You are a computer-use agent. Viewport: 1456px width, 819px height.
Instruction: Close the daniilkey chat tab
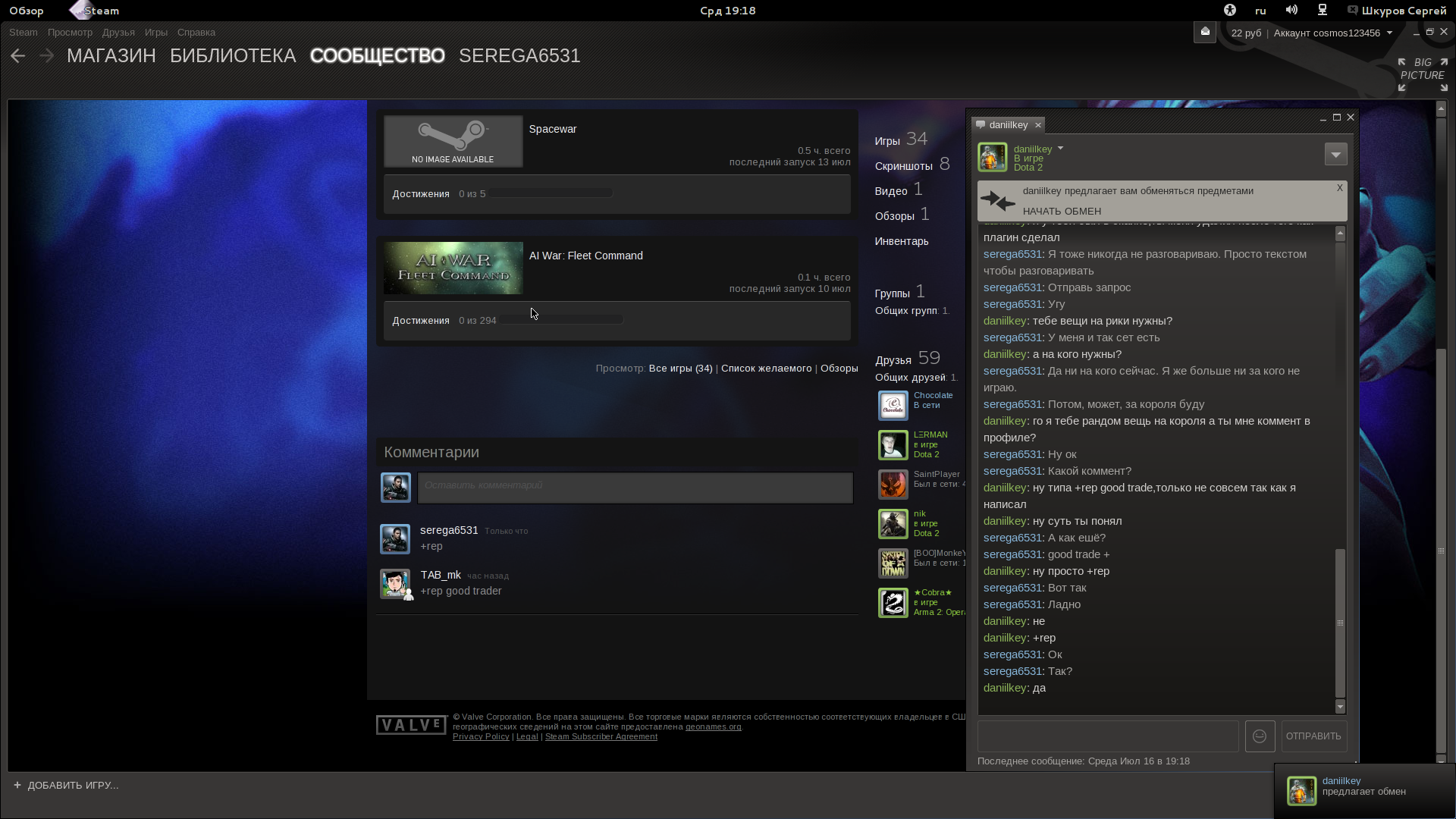[1038, 125]
